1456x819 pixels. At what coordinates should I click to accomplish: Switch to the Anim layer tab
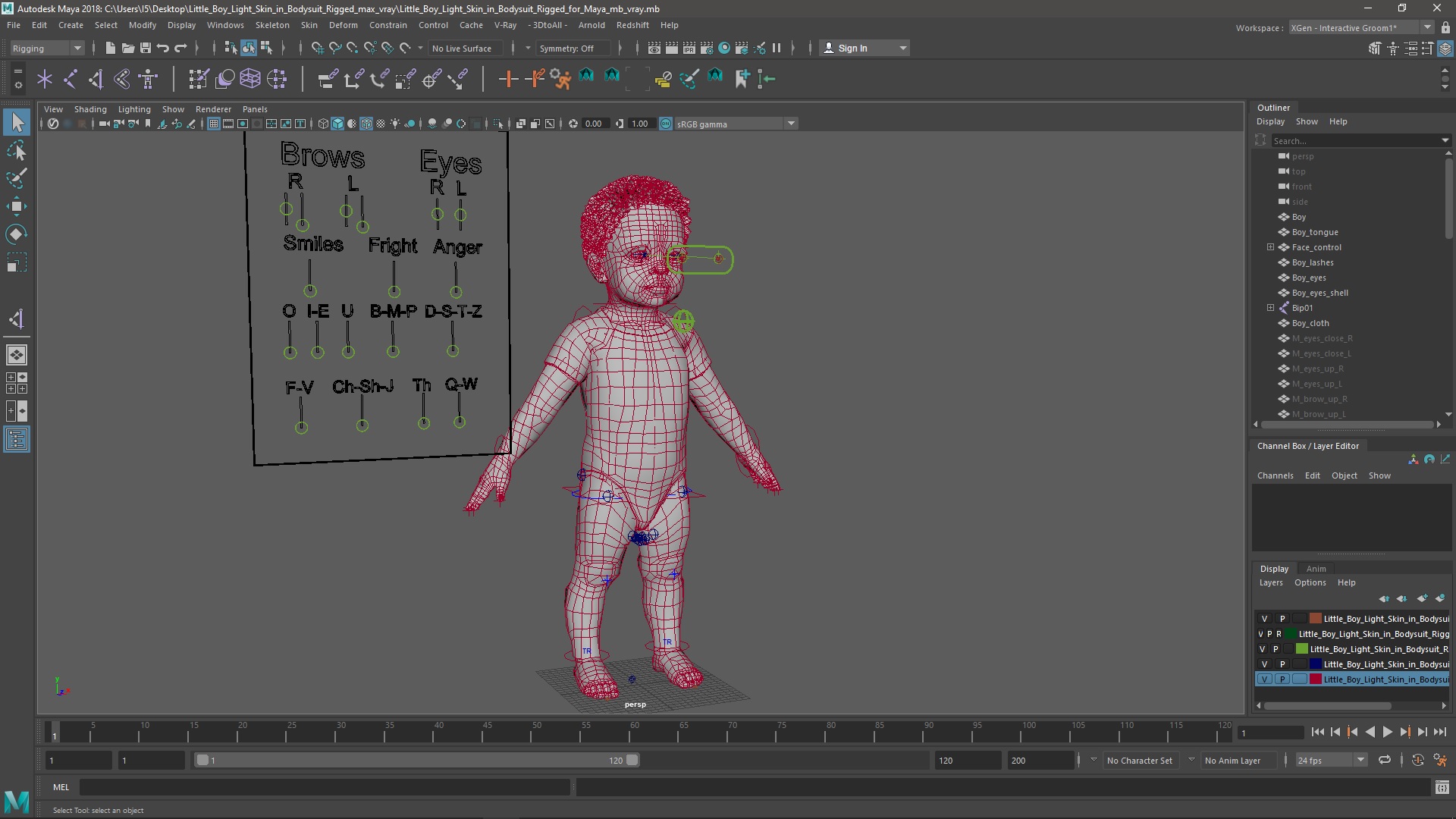point(1316,569)
